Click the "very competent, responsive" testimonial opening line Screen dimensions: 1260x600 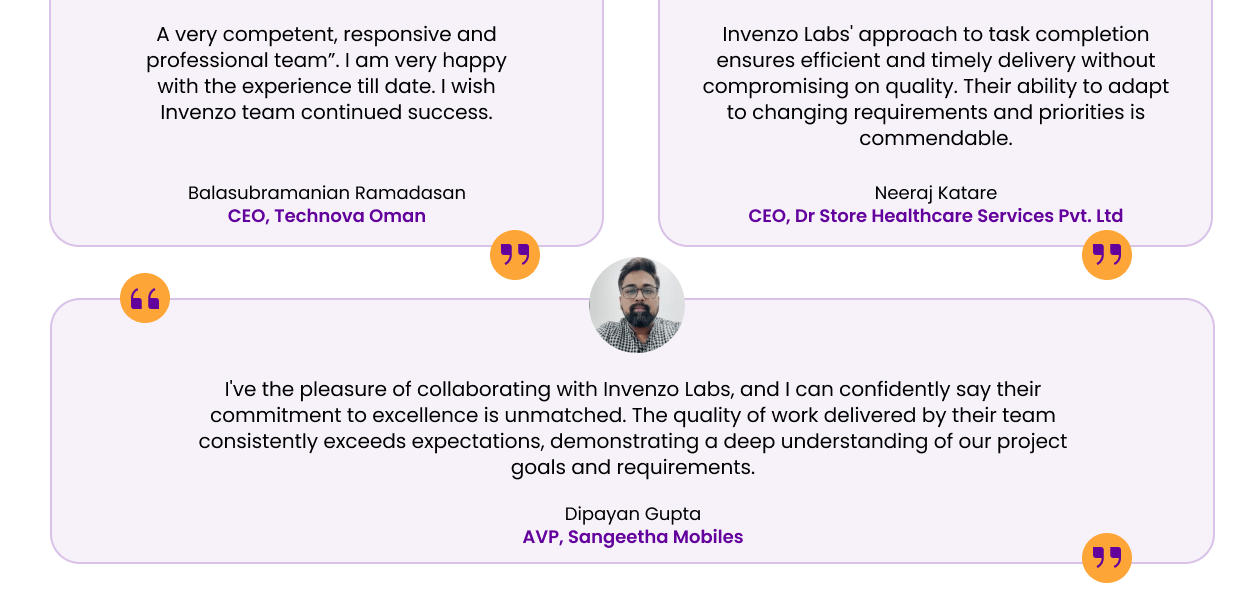[327, 35]
